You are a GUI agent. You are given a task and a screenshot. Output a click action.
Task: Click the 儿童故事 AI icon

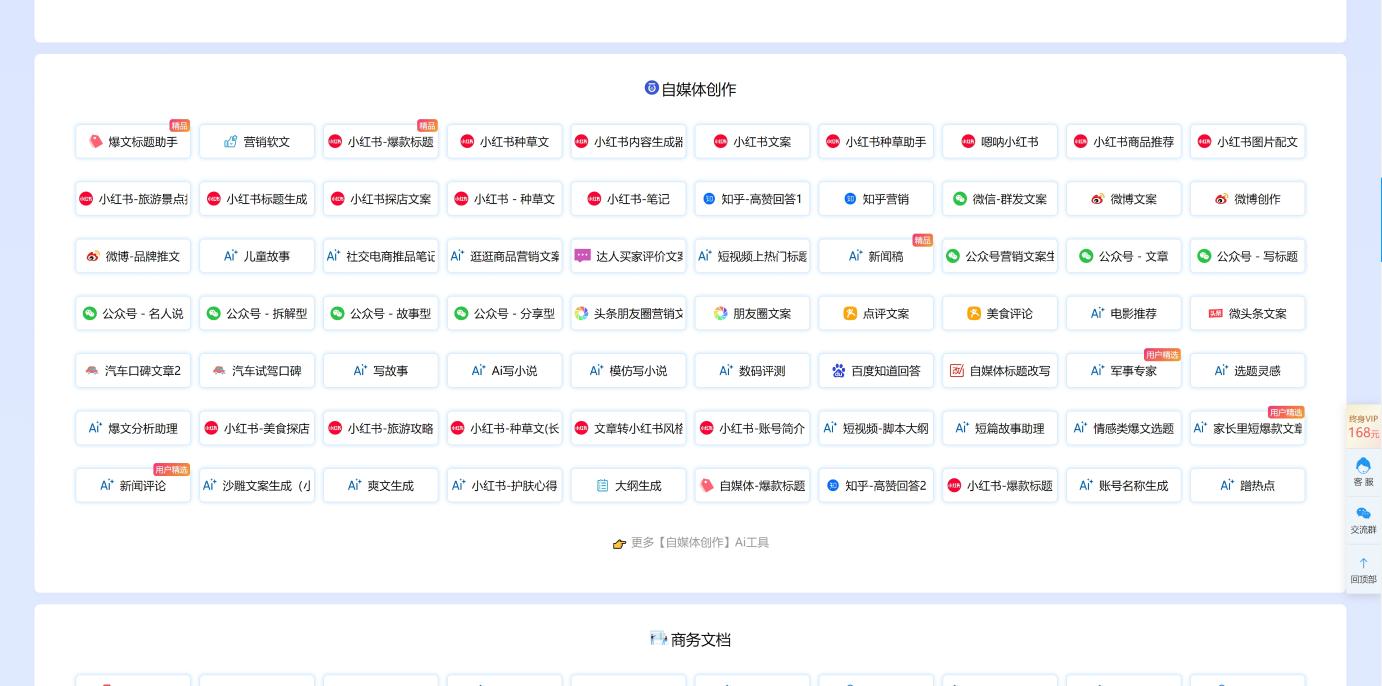click(x=231, y=256)
